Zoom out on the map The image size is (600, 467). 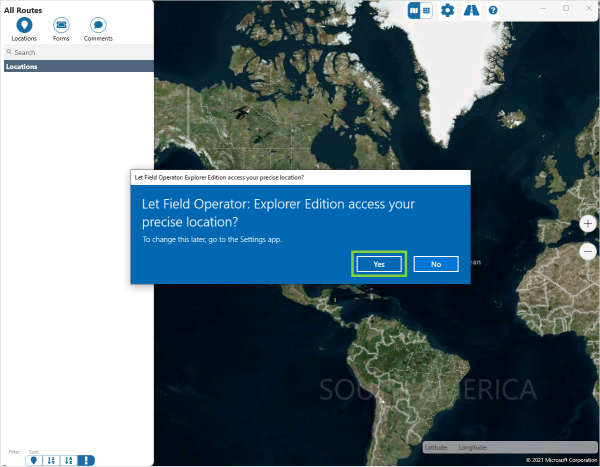[x=588, y=252]
